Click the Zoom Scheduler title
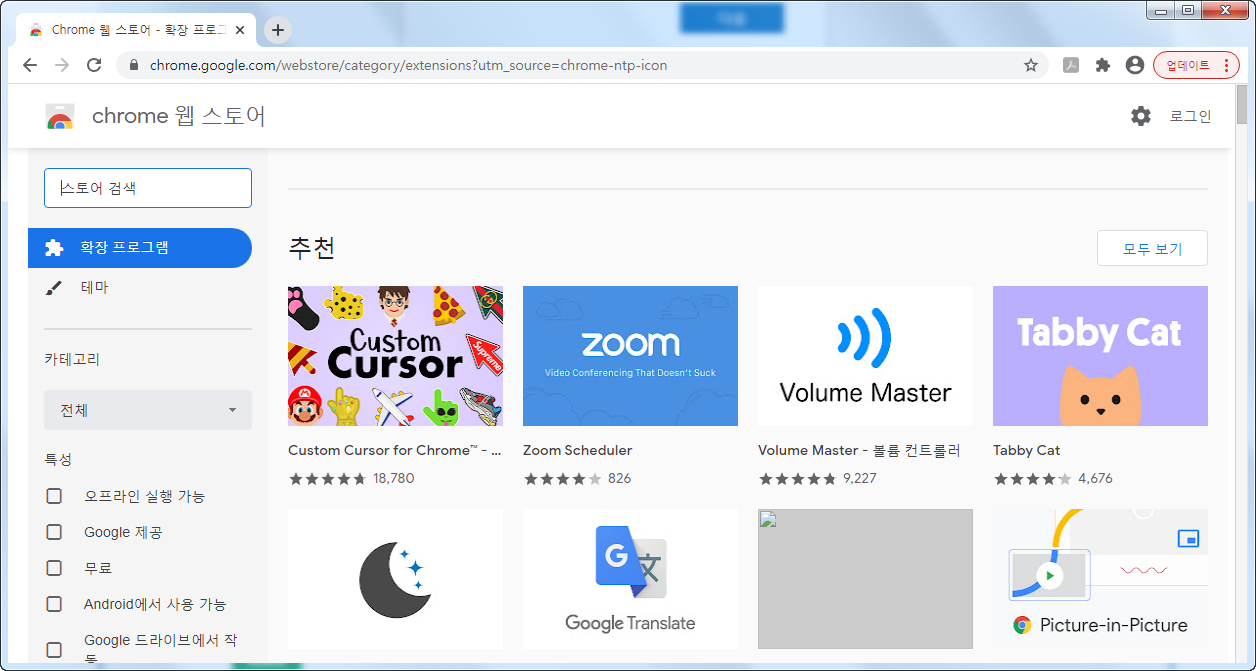Screen dimensions: 1256x671 click(x=578, y=450)
